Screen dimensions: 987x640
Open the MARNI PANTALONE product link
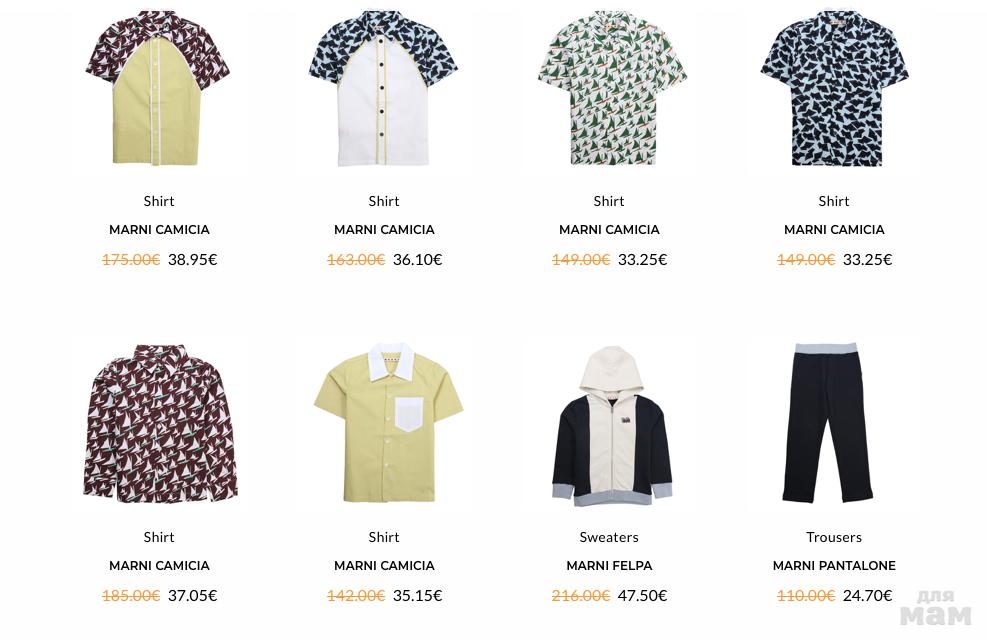coord(834,566)
